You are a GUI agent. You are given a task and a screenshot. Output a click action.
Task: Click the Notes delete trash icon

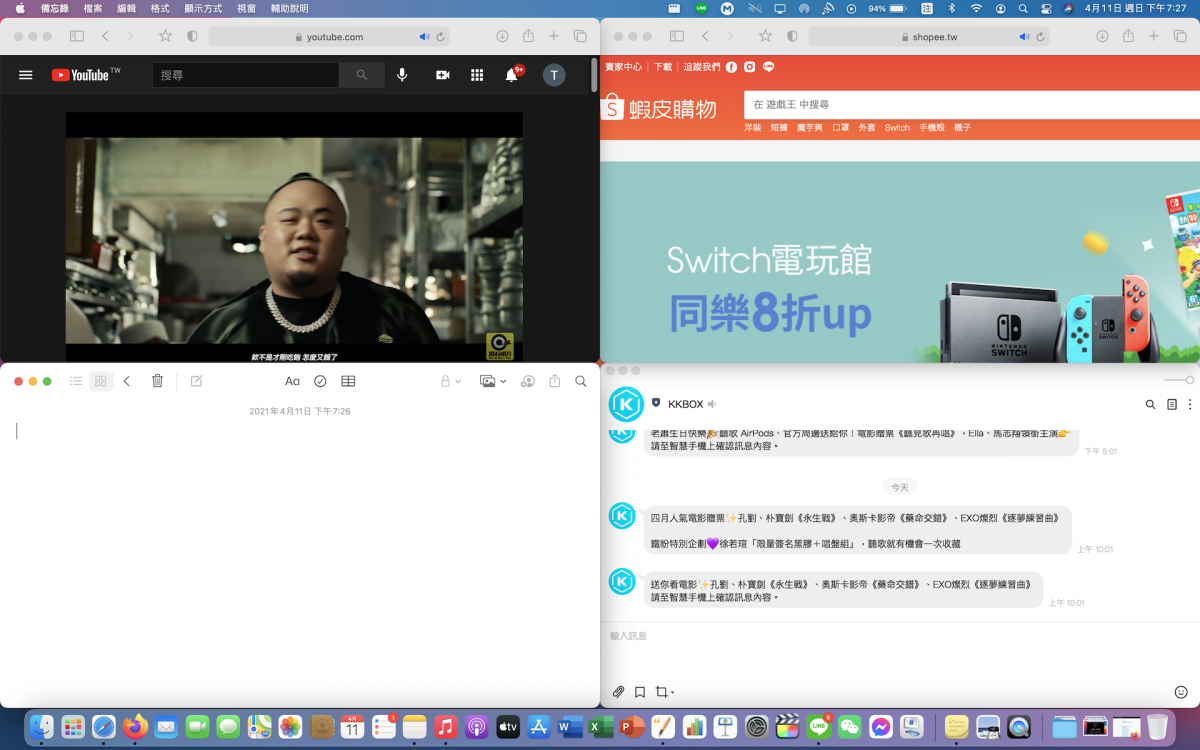(157, 381)
